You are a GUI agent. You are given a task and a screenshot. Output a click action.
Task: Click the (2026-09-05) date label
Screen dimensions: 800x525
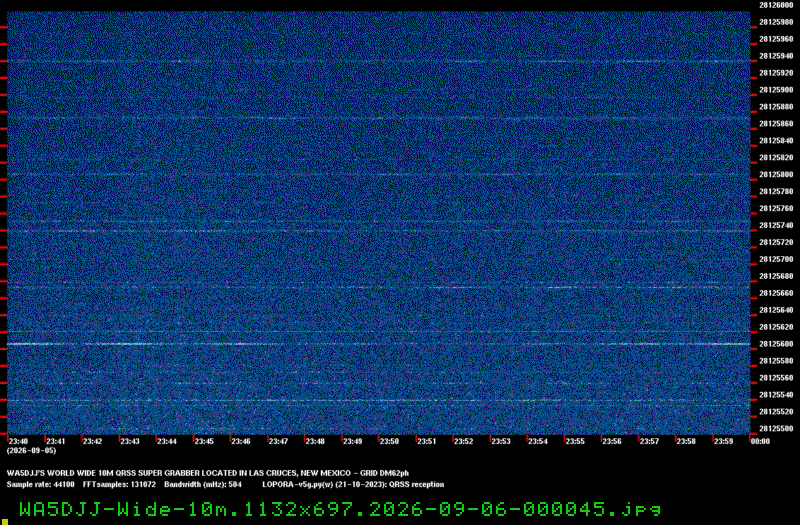[31, 451]
